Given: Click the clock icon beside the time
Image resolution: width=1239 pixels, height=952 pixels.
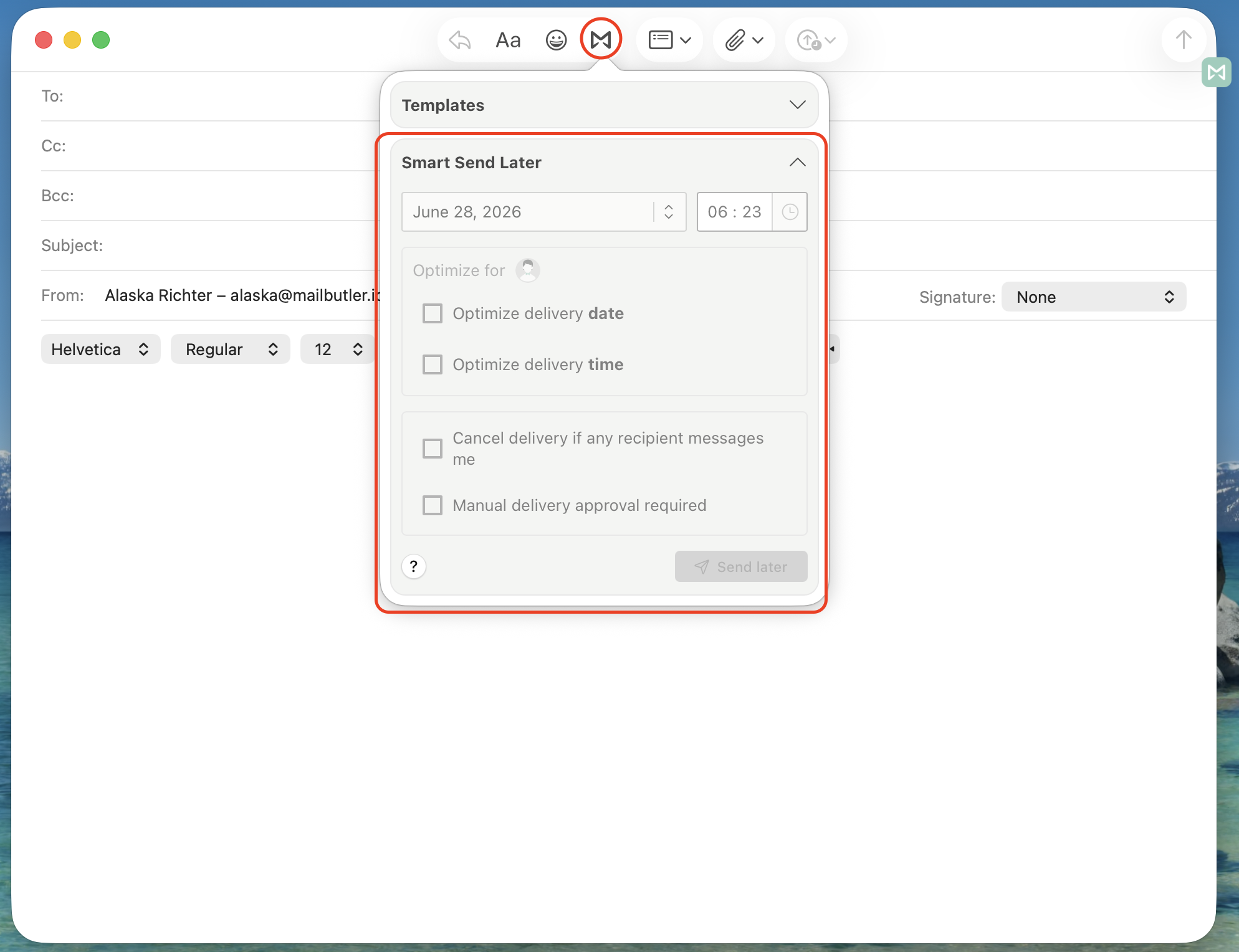Looking at the screenshot, I should coord(790,212).
